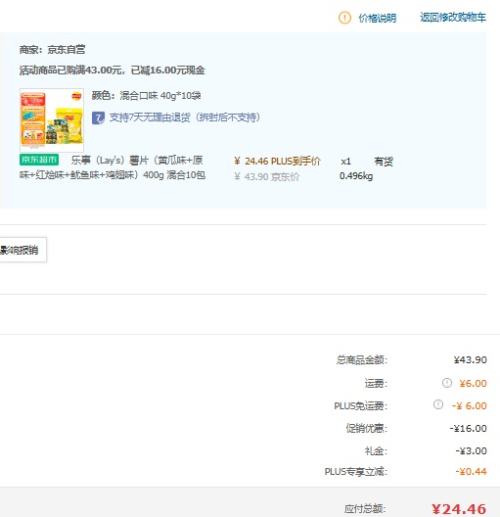This screenshot has height=517, width=500.
Task: Click the 7-day return policy icon
Action: click(98, 118)
